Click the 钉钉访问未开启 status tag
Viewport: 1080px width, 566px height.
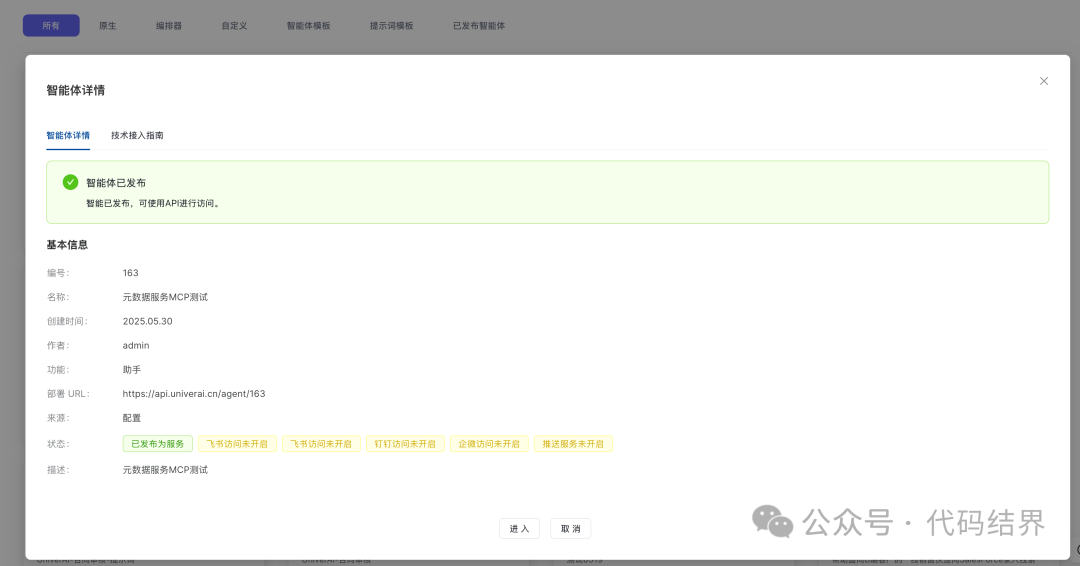pos(405,443)
